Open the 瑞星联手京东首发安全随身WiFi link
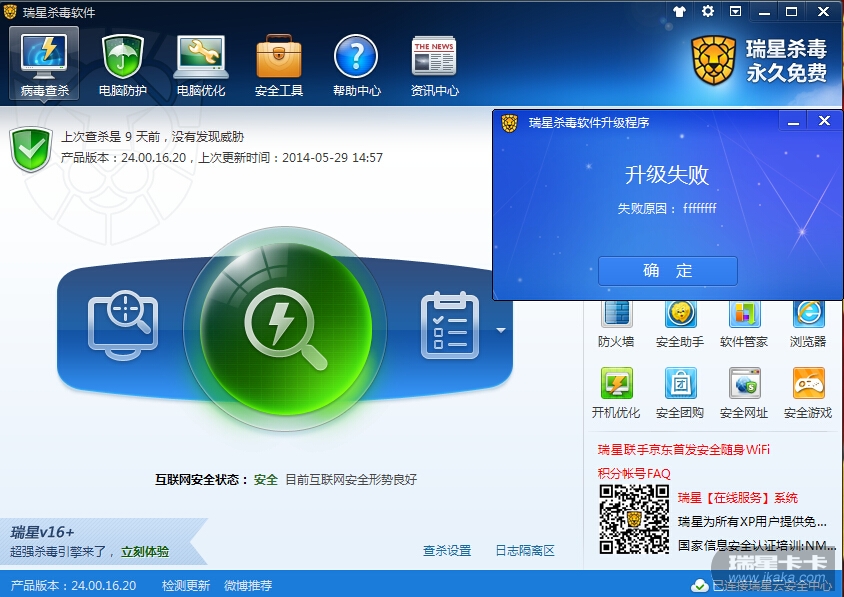Viewport: 844px width, 597px height. [x=684, y=449]
